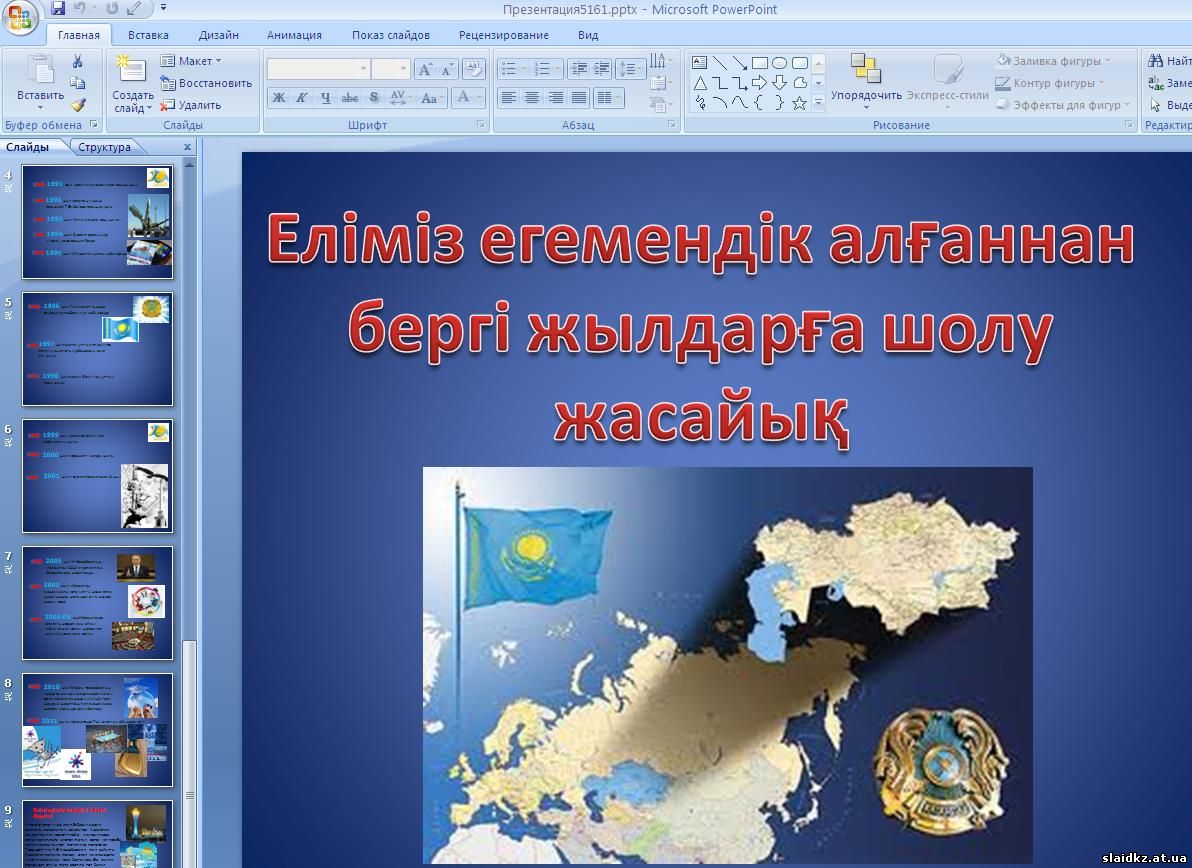Open Экспресс-стили quick styles
1192x868 pixels.
click(947, 79)
